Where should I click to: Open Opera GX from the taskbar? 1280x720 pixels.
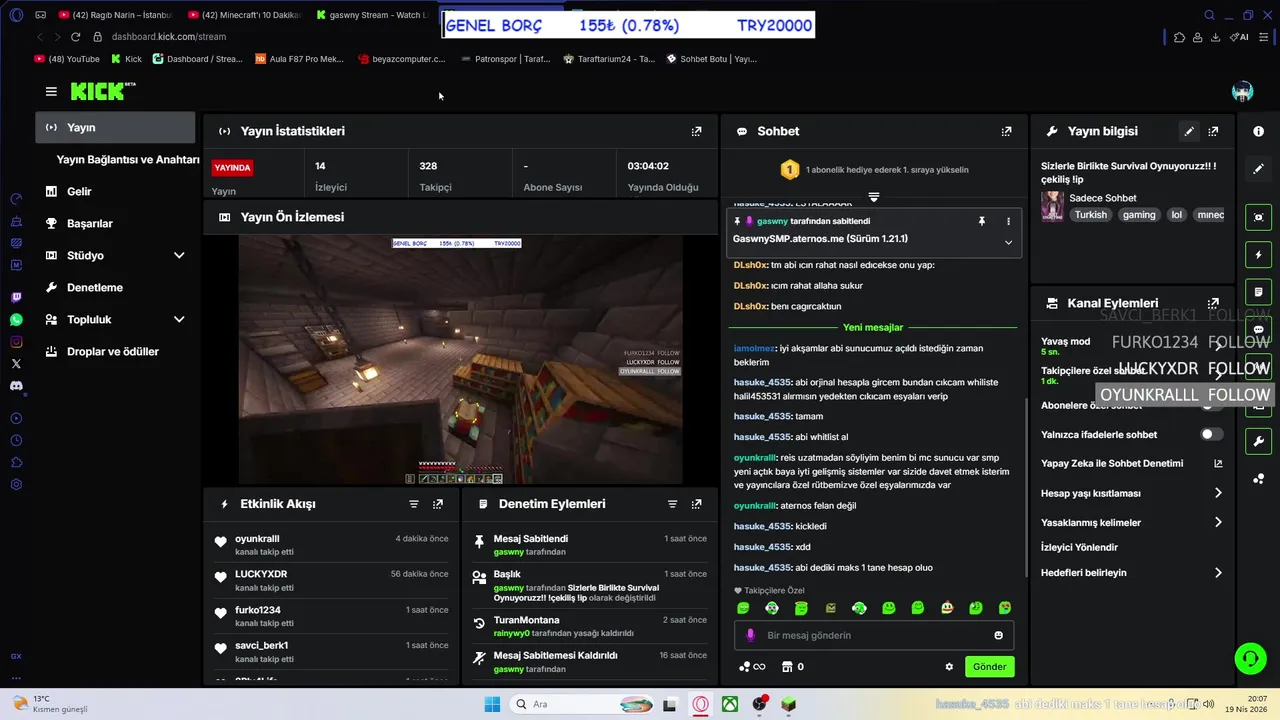pos(701,704)
